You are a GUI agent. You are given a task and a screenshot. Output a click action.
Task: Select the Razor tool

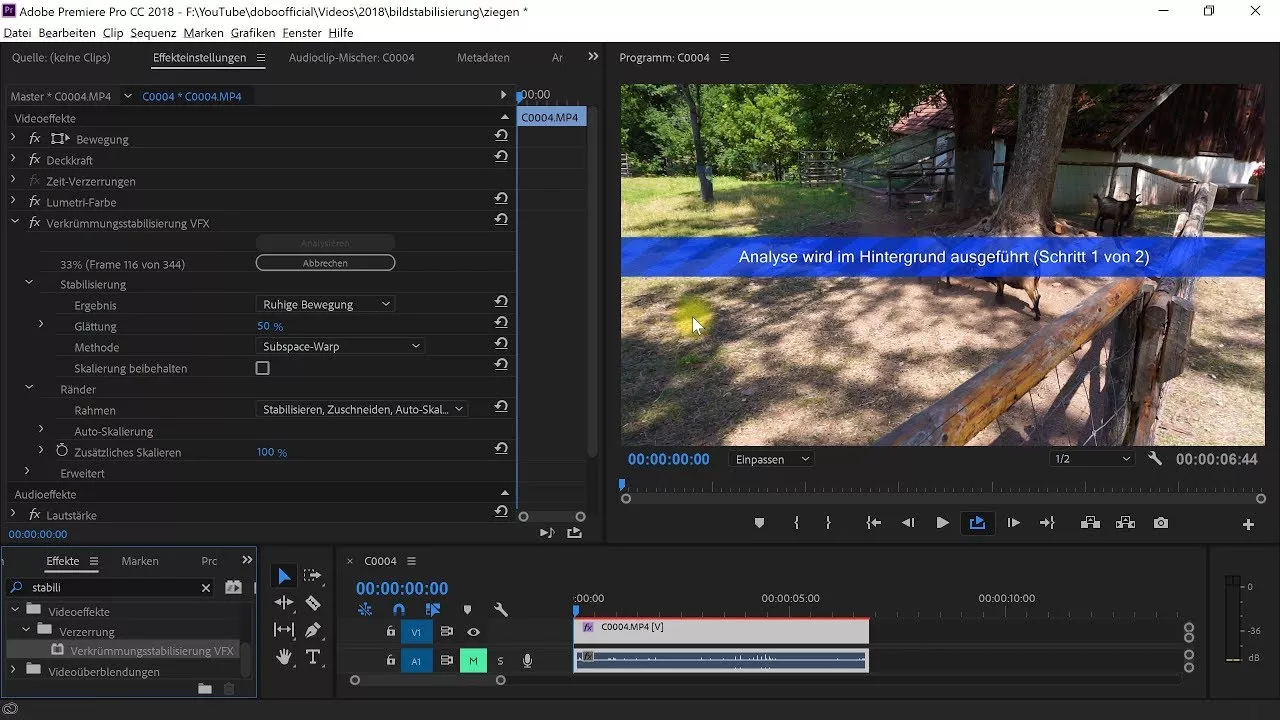tap(312, 602)
